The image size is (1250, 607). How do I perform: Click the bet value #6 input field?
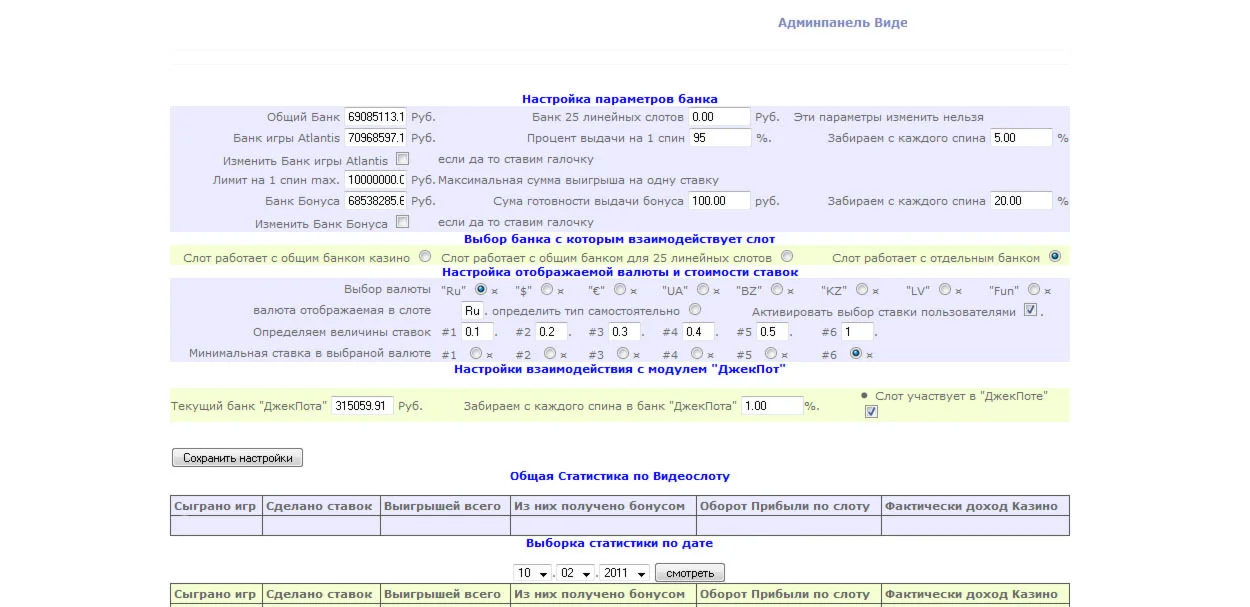[857, 332]
